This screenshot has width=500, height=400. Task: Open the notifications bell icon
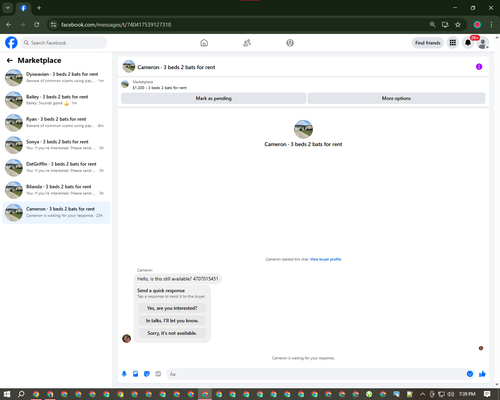(468, 43)
